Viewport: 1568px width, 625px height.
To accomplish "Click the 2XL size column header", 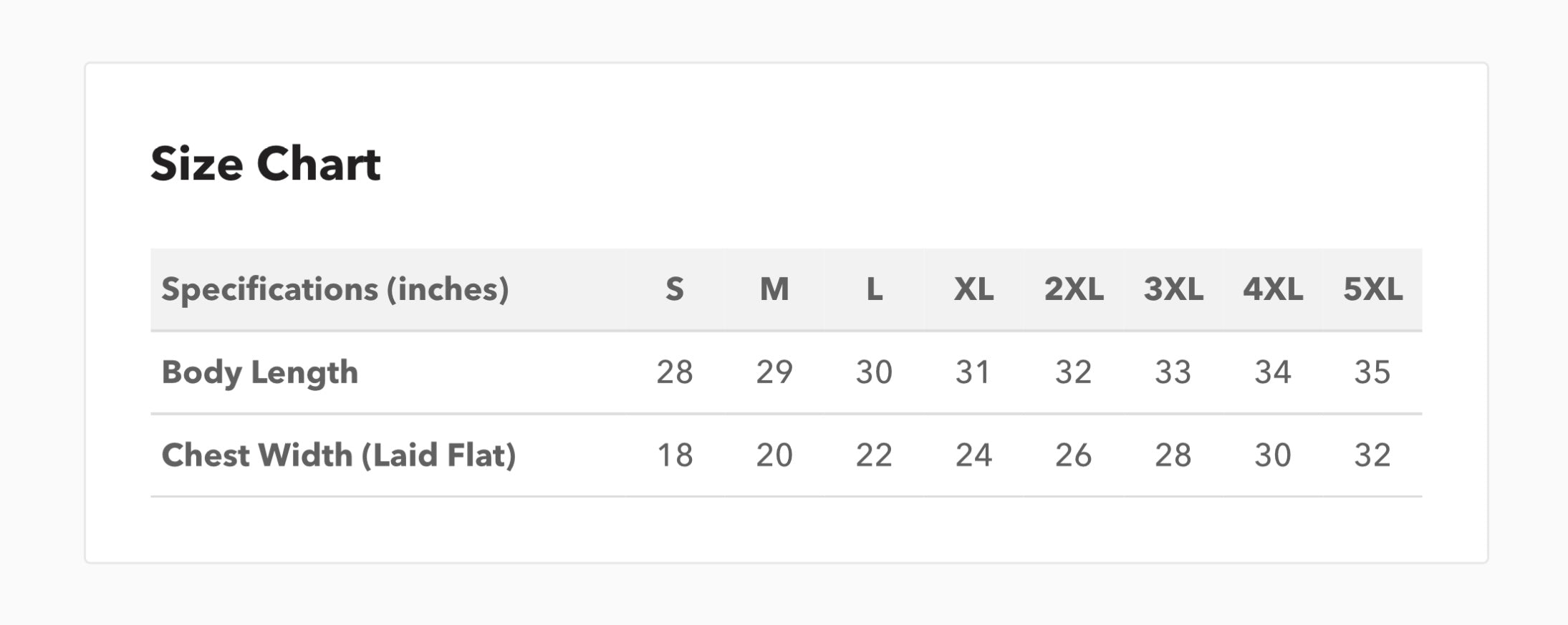I will click(1073, 289).
